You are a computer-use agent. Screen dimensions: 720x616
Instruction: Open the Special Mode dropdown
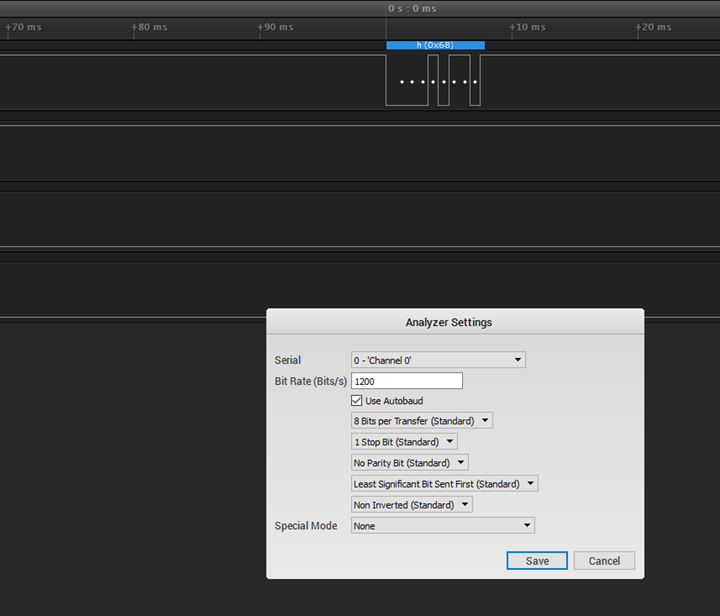[x=443, y=526]
